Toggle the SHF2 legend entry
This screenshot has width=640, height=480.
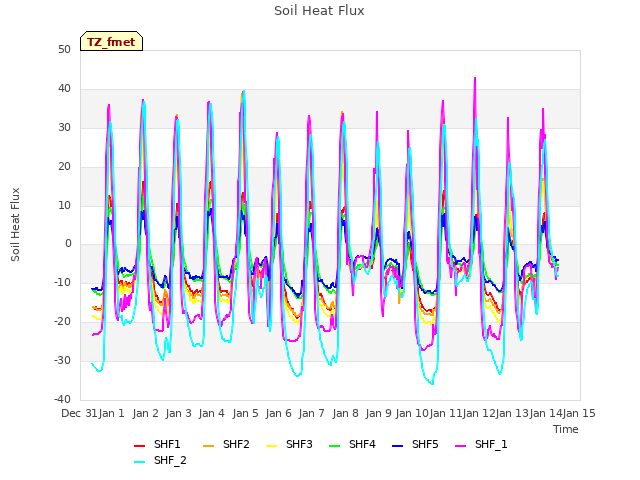(226, 444)
